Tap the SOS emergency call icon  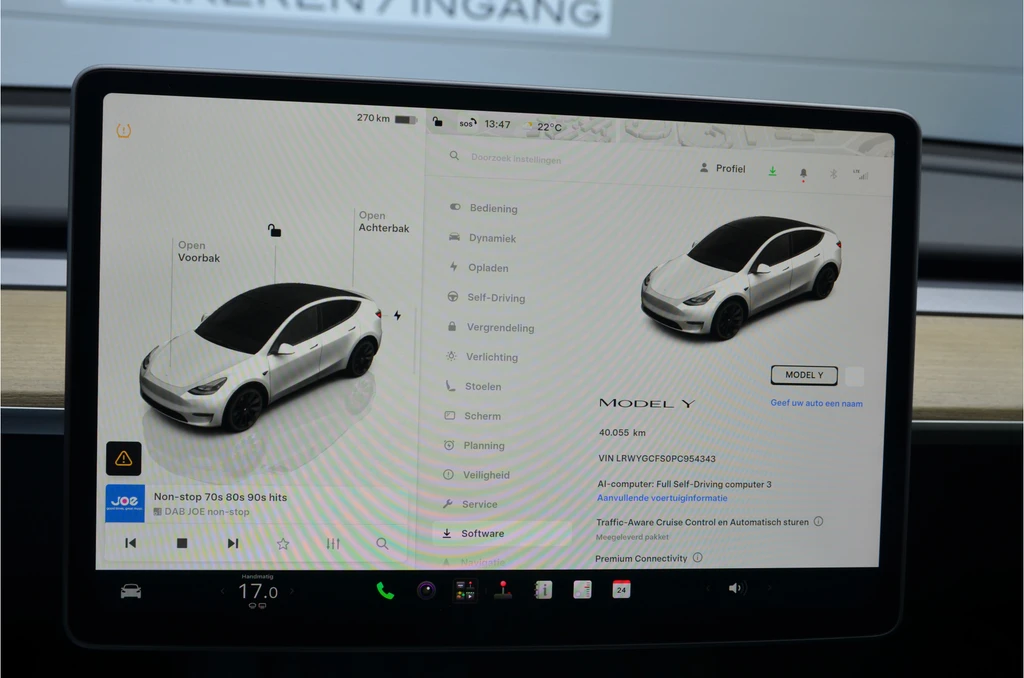pyautogui.click(x=467, y=123)
